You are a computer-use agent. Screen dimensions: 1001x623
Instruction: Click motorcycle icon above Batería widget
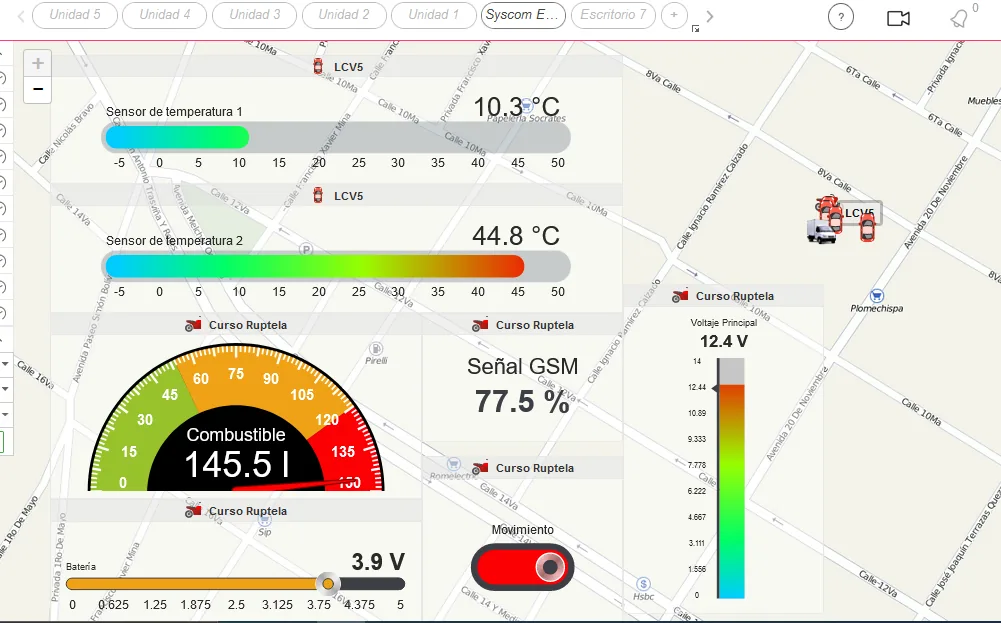click(x=193, y=511)
